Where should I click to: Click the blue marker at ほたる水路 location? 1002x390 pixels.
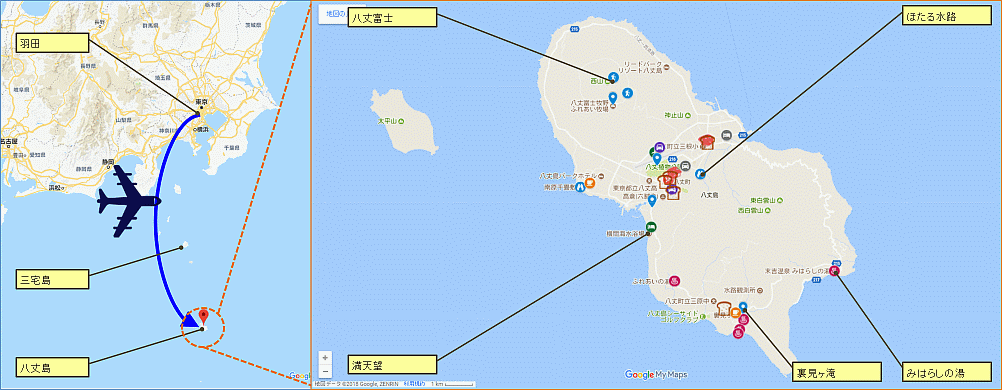(x=700, y=173)
